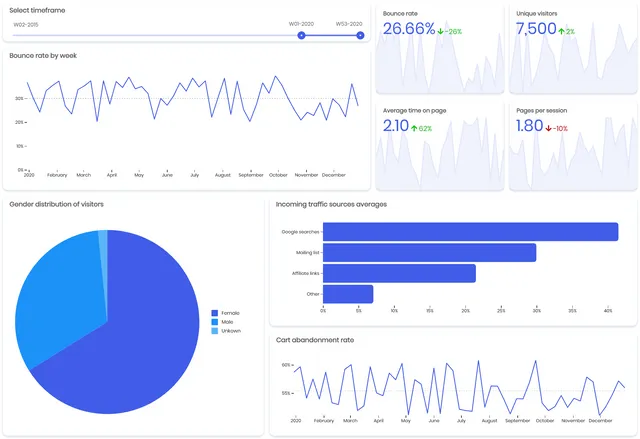Toggle the Unknown legend swatch
Image resolution: width=640 pixels, height=439 pixels.
tap(215, 331)
